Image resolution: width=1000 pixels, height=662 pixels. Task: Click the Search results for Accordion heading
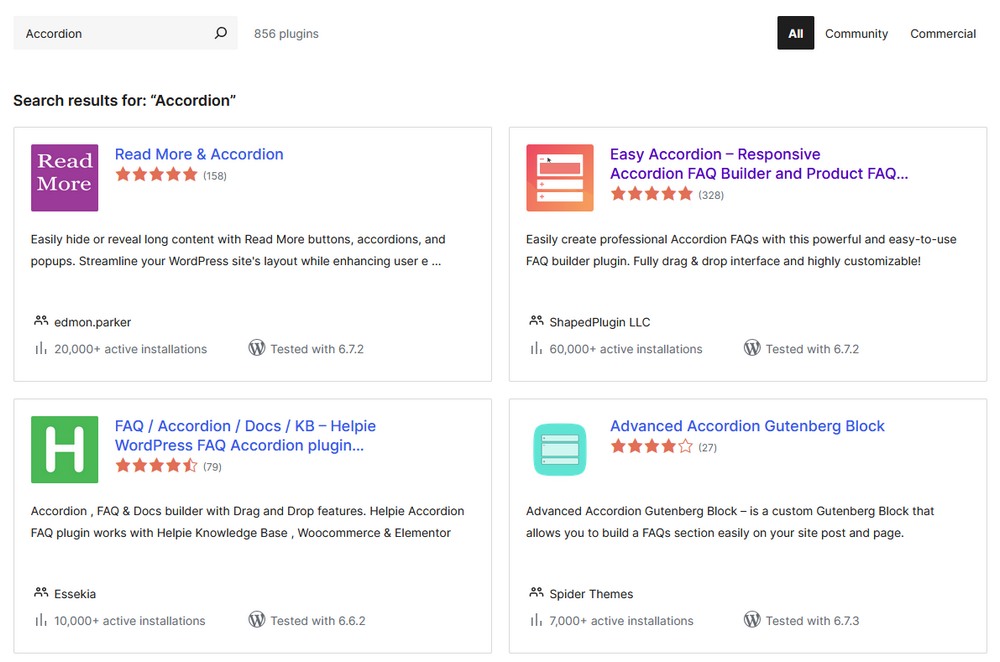tap(124, 101)
